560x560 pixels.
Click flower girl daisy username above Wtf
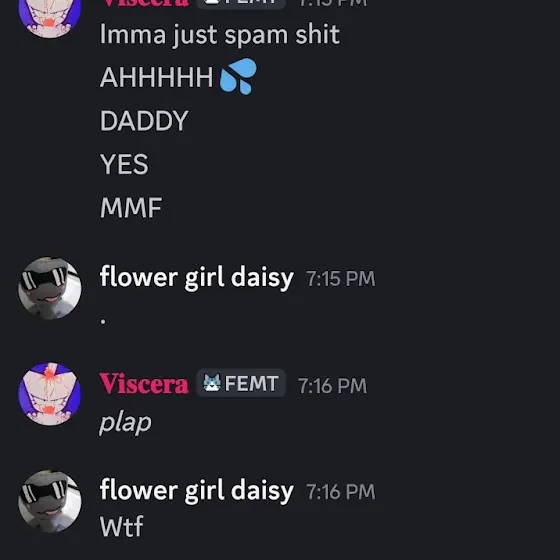[196, 490]
